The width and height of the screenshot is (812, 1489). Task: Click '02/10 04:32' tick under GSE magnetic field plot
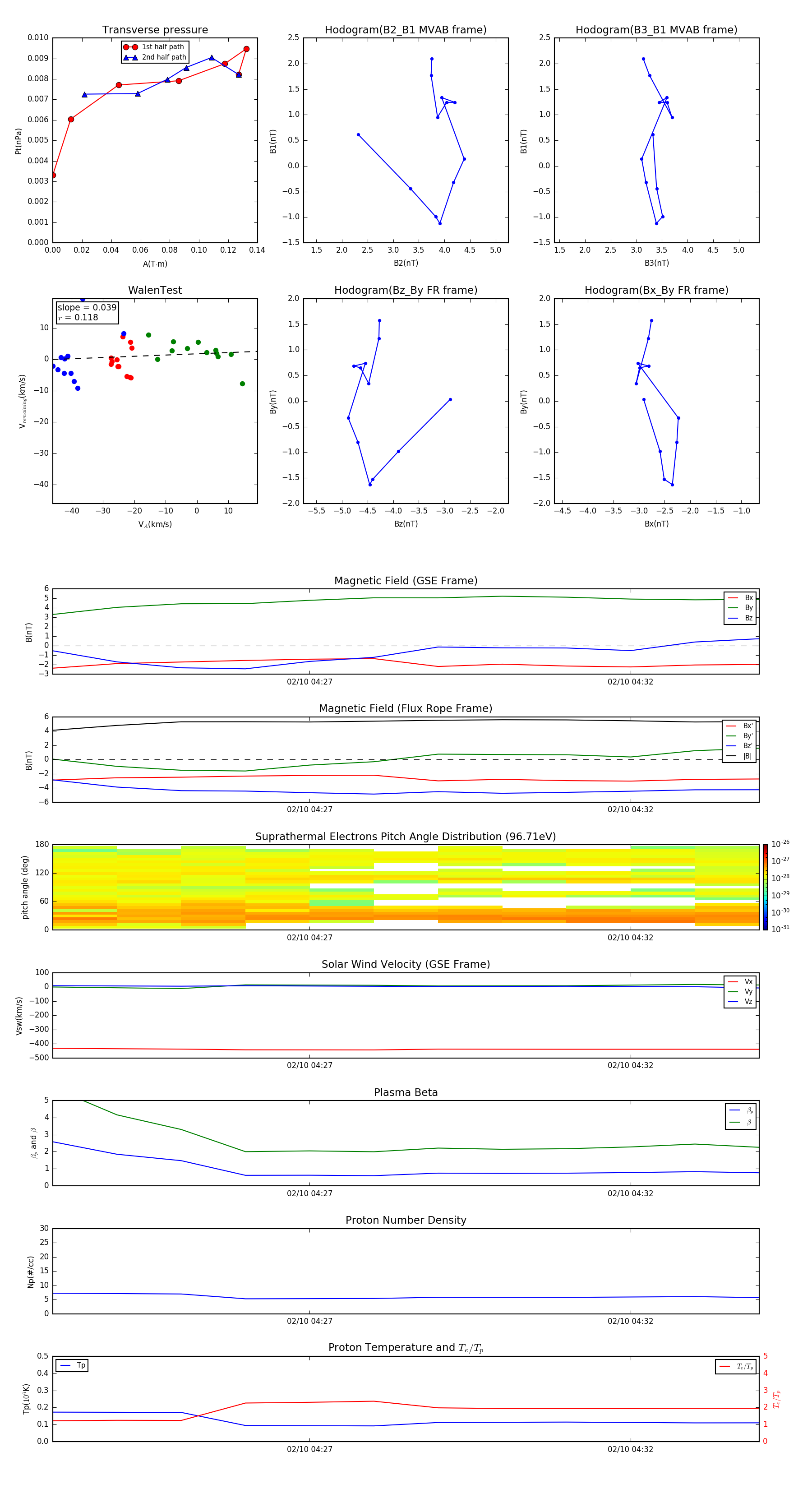coord(631,682)
